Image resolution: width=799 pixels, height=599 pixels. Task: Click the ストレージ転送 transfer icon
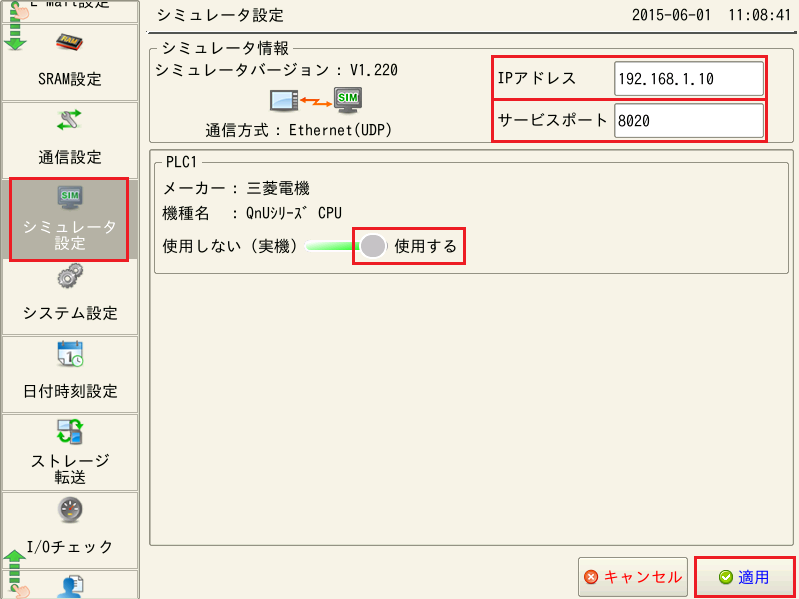click(x=69, y=431)
